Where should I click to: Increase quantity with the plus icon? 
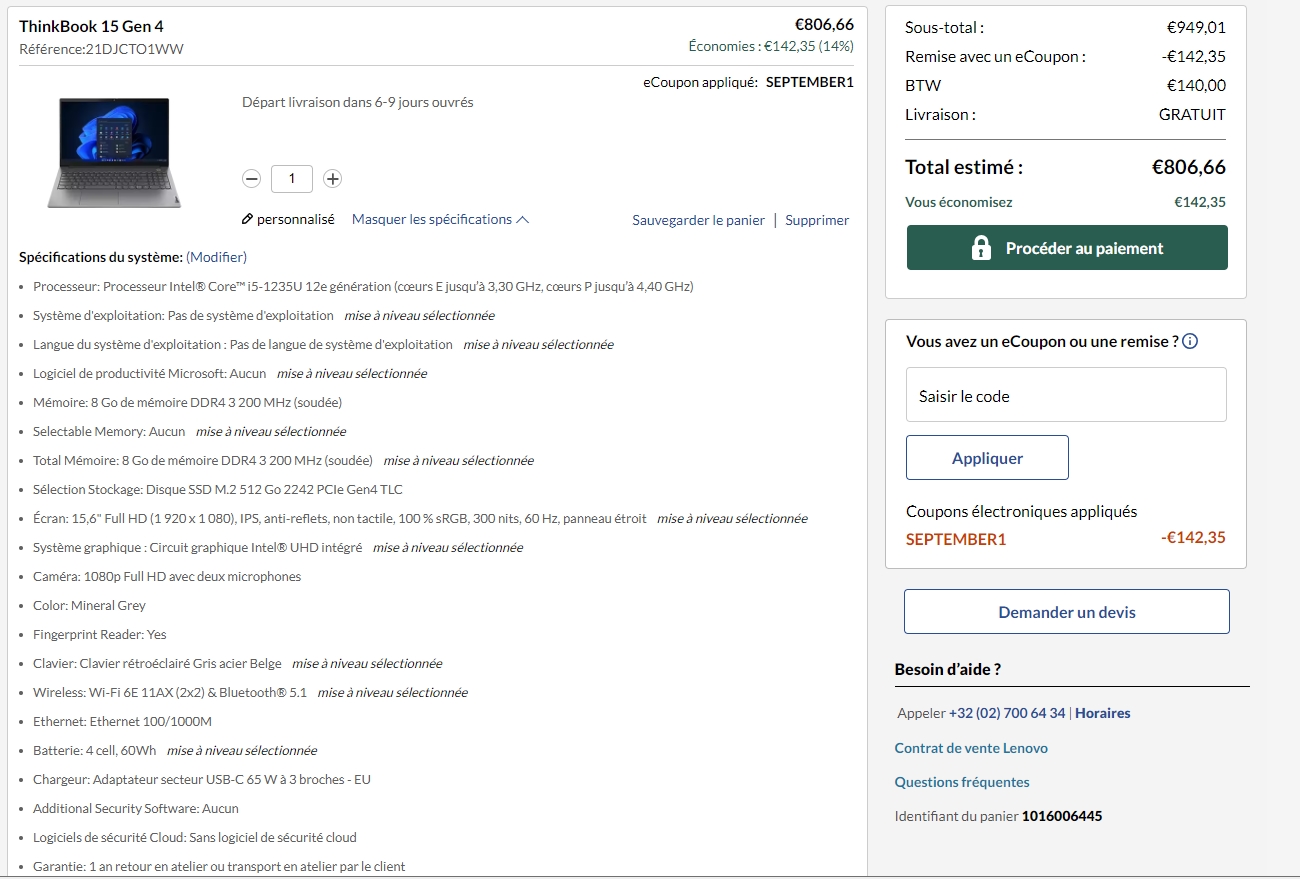333,179
